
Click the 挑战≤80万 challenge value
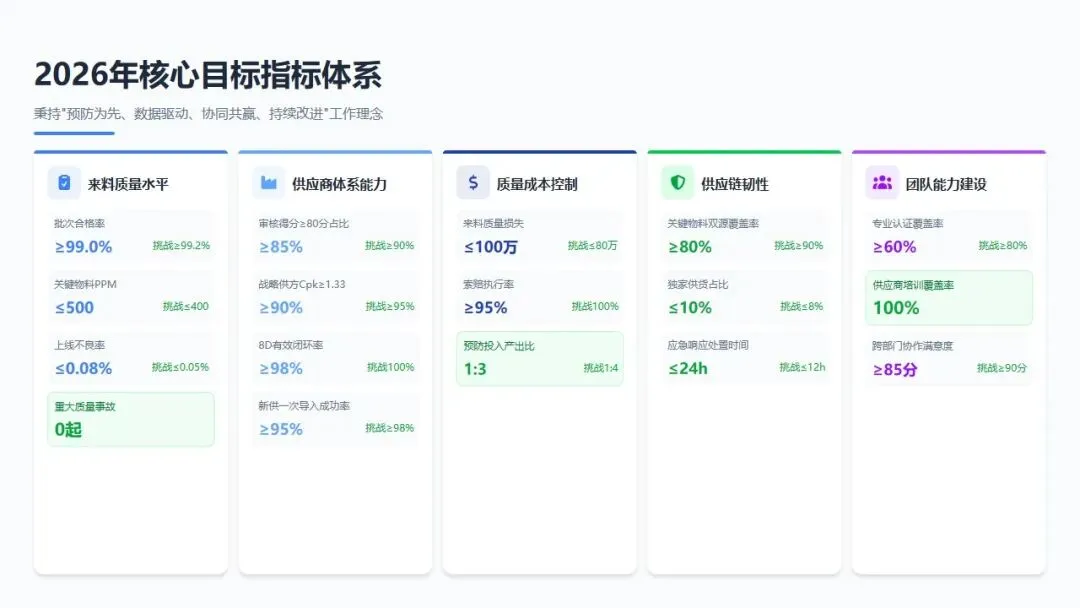click(592, 245)
